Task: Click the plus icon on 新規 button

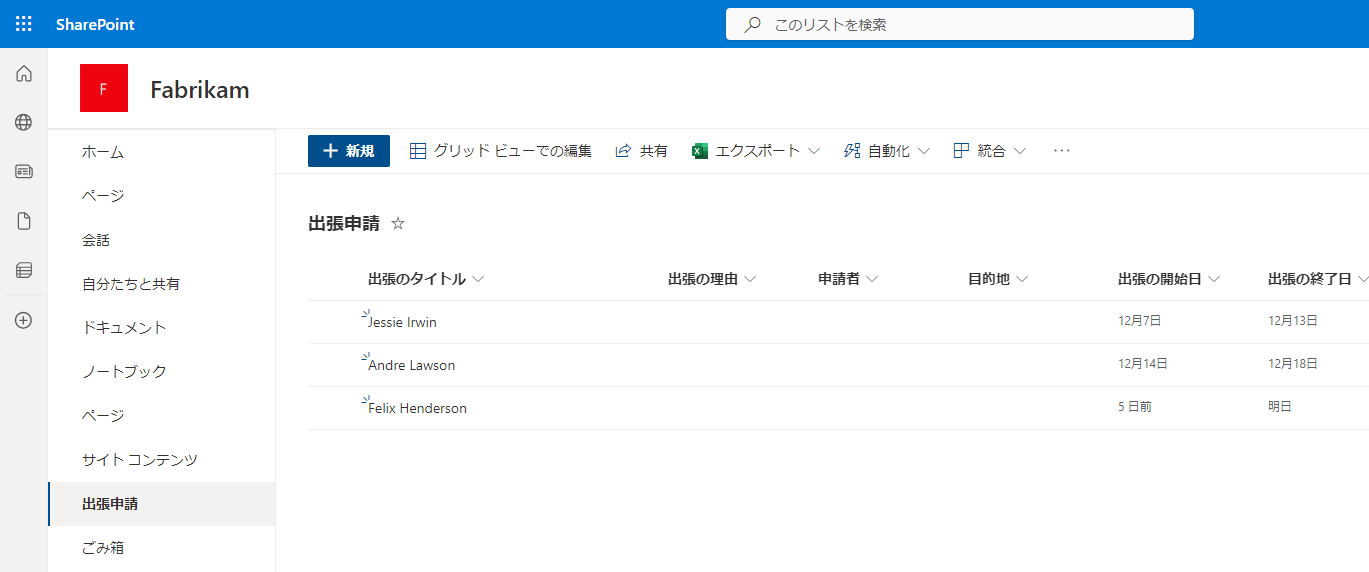Action: [330, 151]
